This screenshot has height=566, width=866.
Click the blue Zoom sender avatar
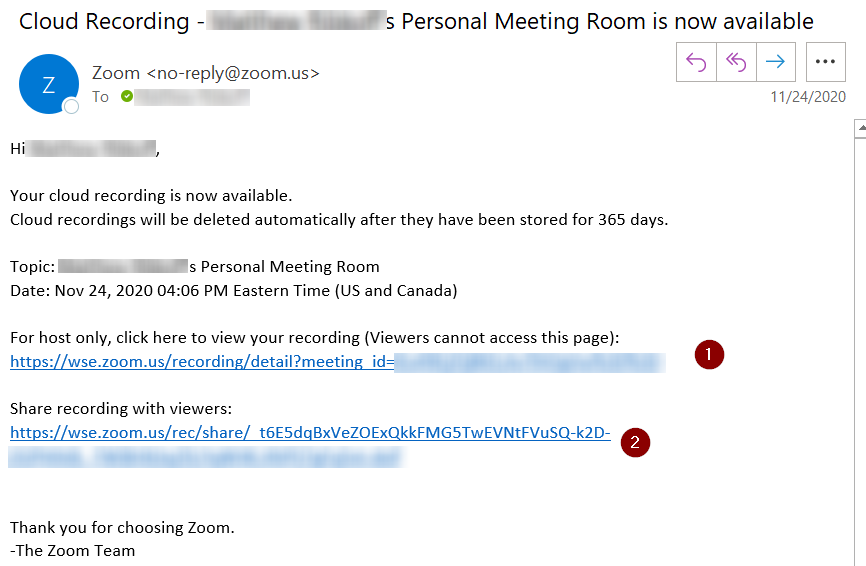[49, 84]
